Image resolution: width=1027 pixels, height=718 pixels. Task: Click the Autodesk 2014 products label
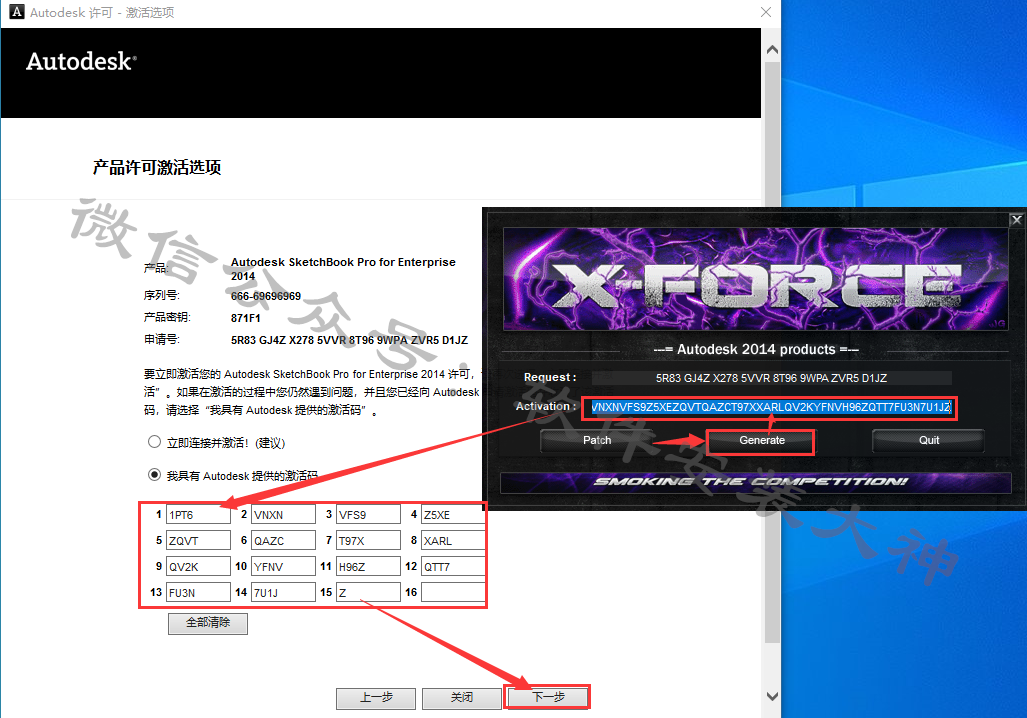pyautogui.click(x=756, y=350)
